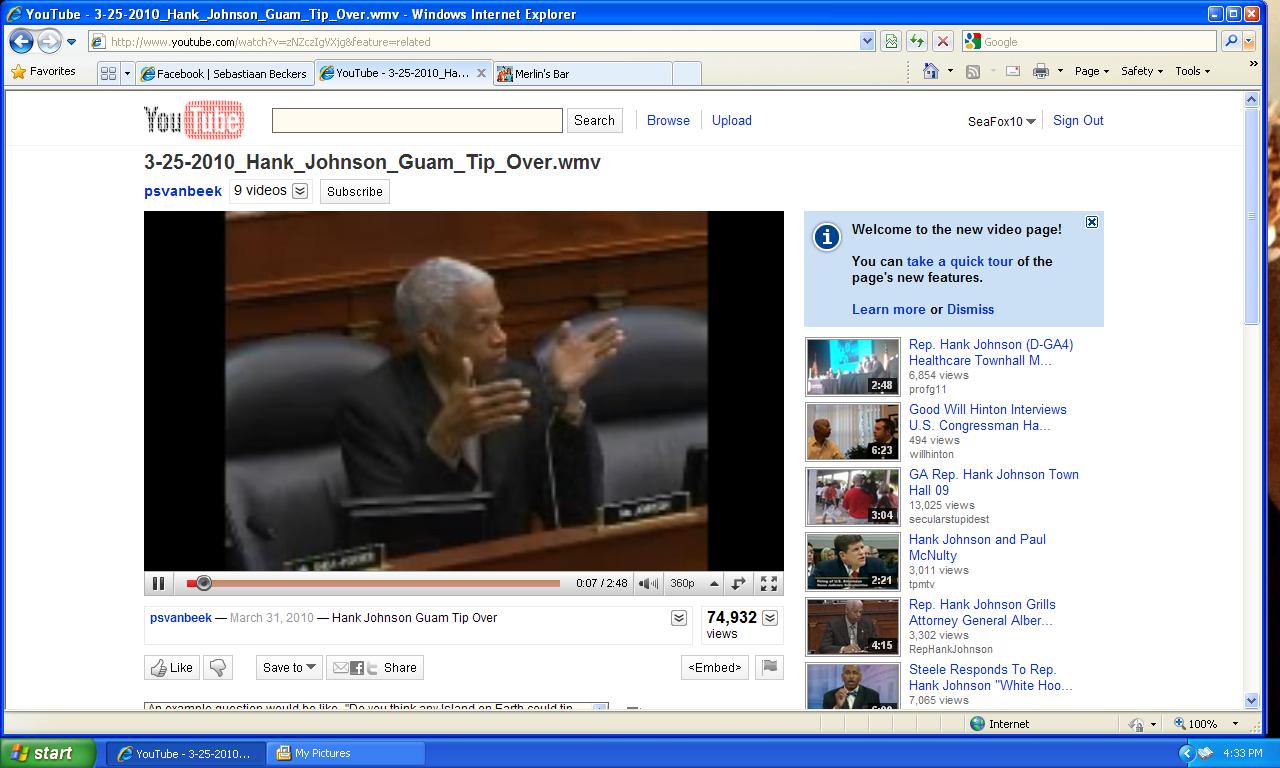Click the Embed button
This screenshot has width=1280, height=768.
pos(715,667)
